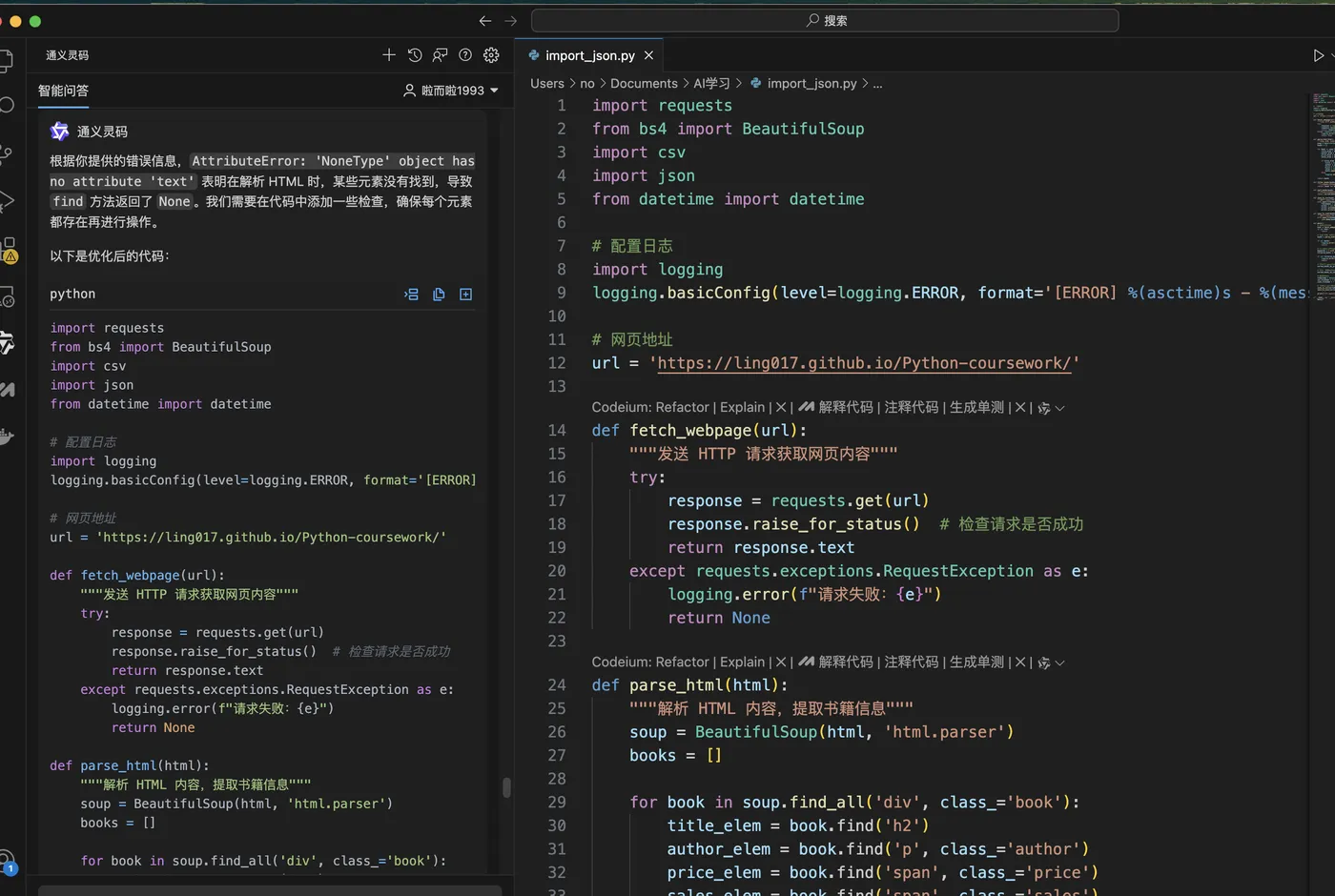Expand lens dropdown chevron above parse_html
This screenshot has height=896, width=1335.
[x=1059, y=662]
